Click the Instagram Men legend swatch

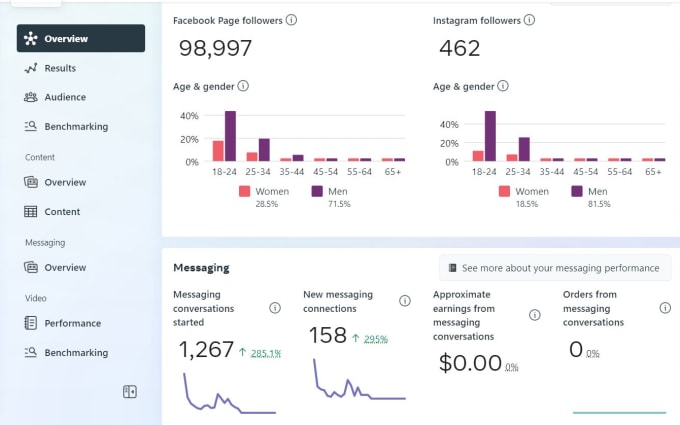point(577,191)
